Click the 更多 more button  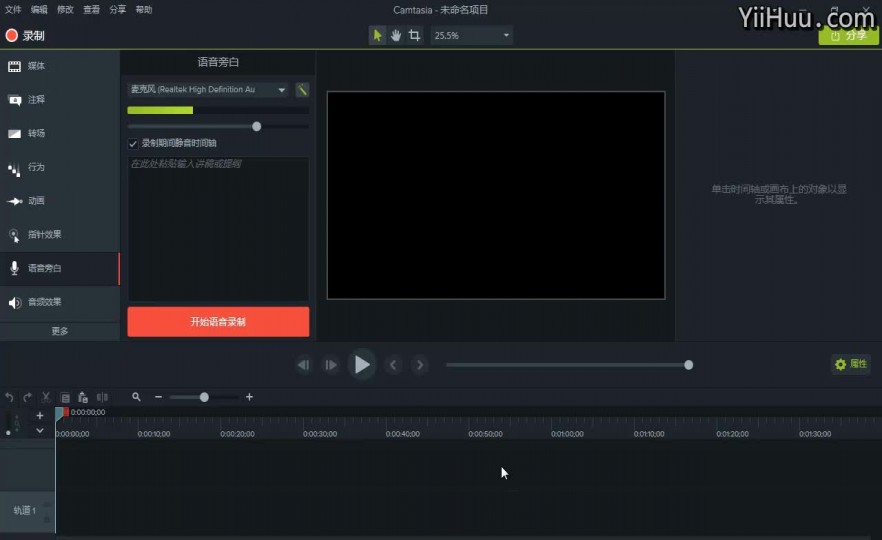click(x=60, y=331)
